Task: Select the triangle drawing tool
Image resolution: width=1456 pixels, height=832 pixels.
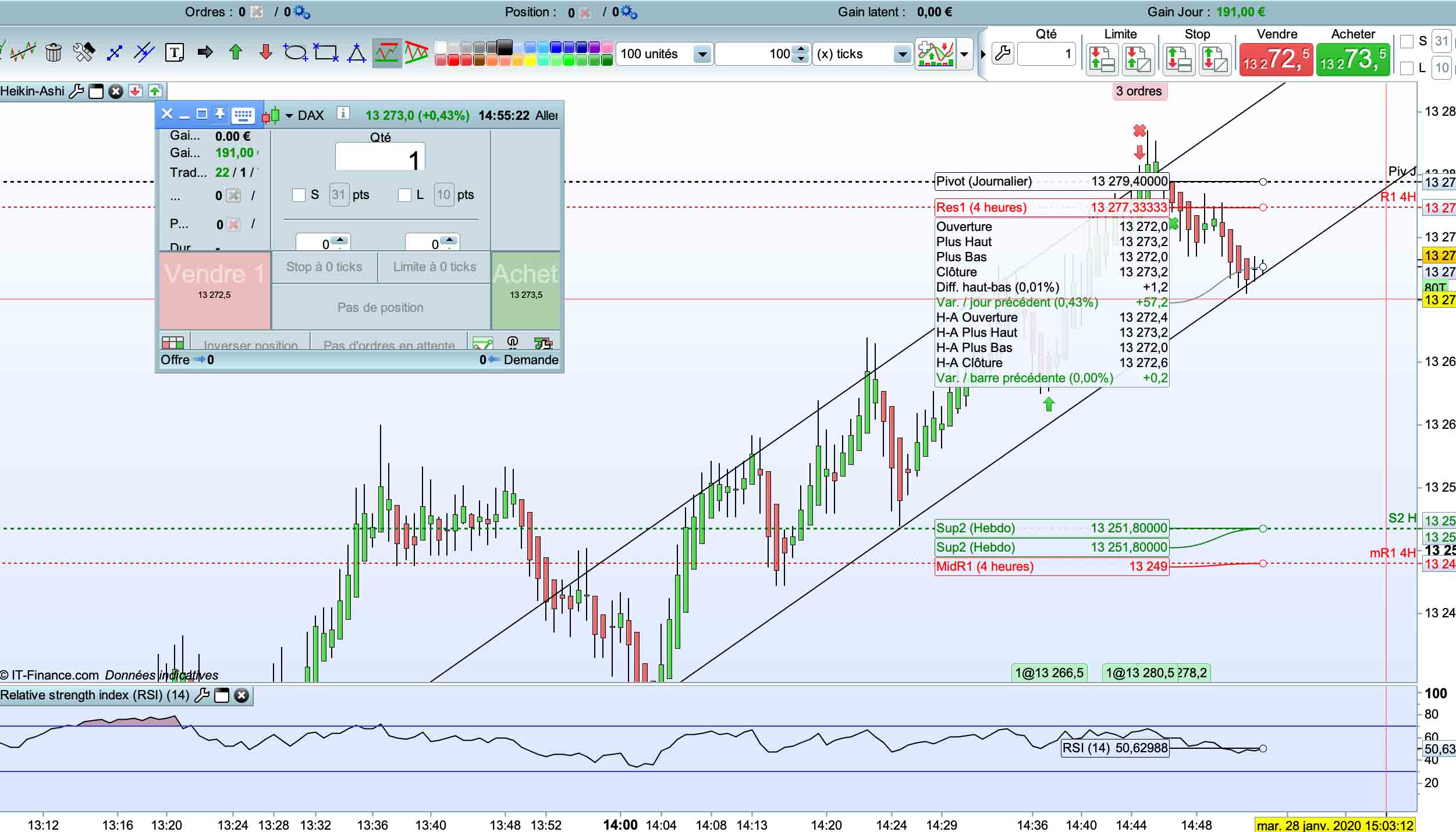Action: click(x=356, y=54)
